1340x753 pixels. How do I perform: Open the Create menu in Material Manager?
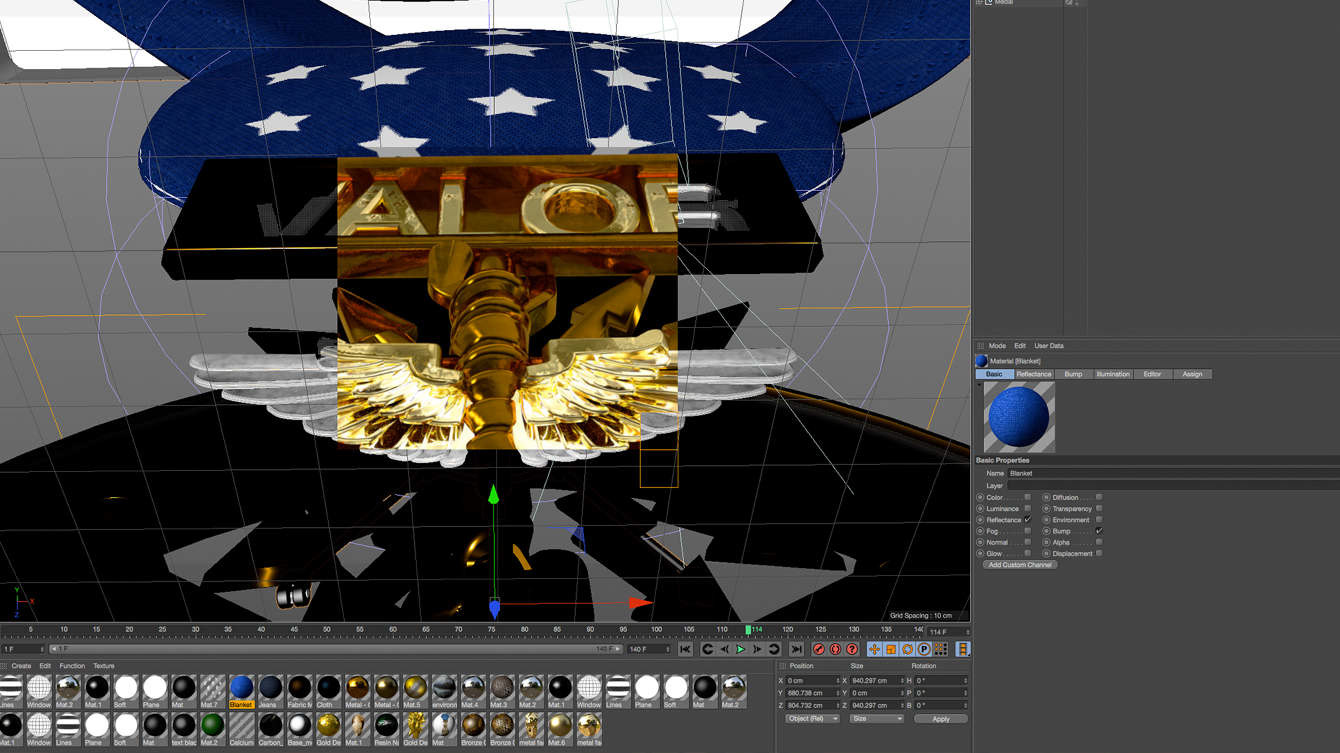(21, 666)
